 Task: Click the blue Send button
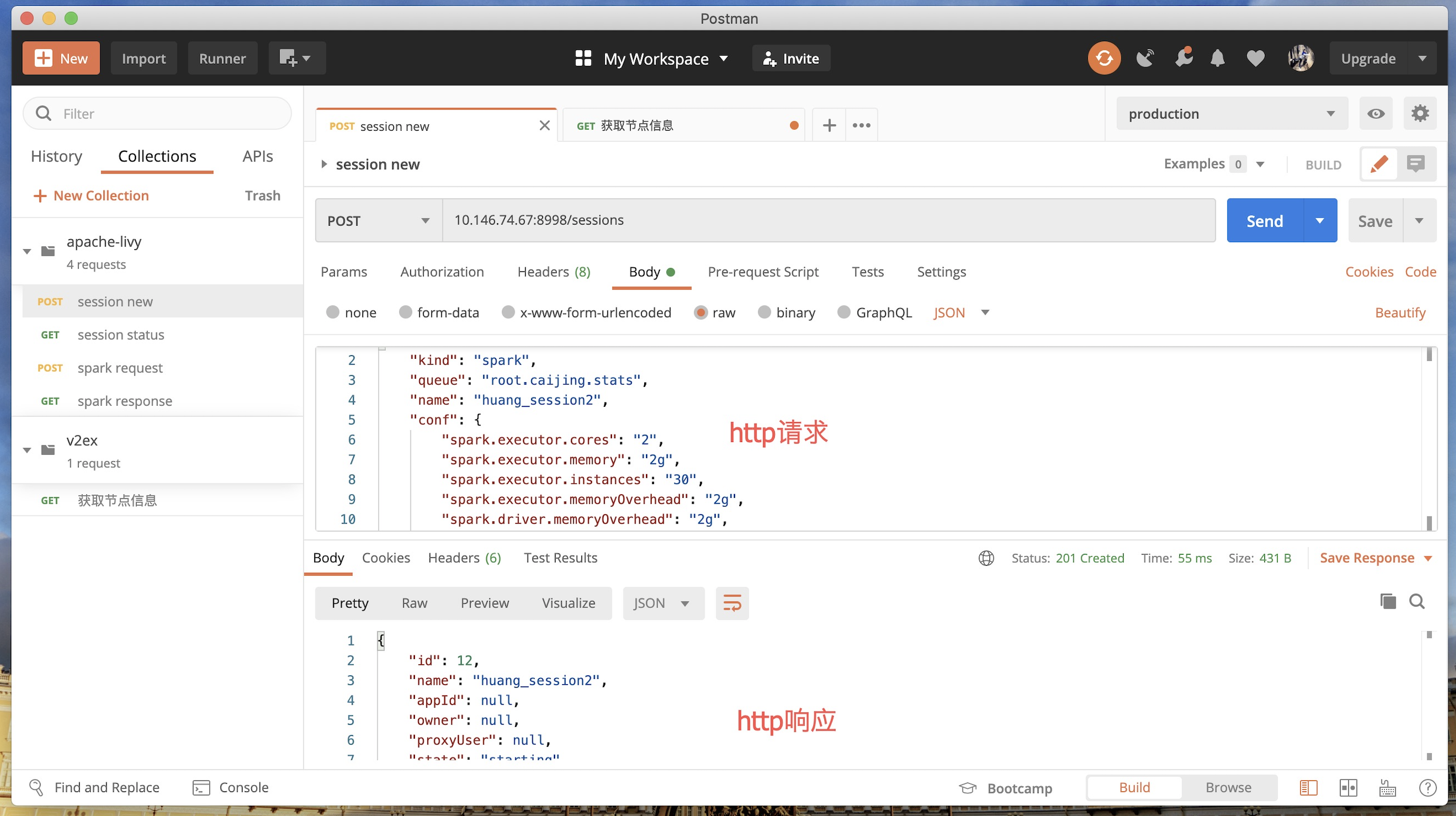tap(1264, 220)
